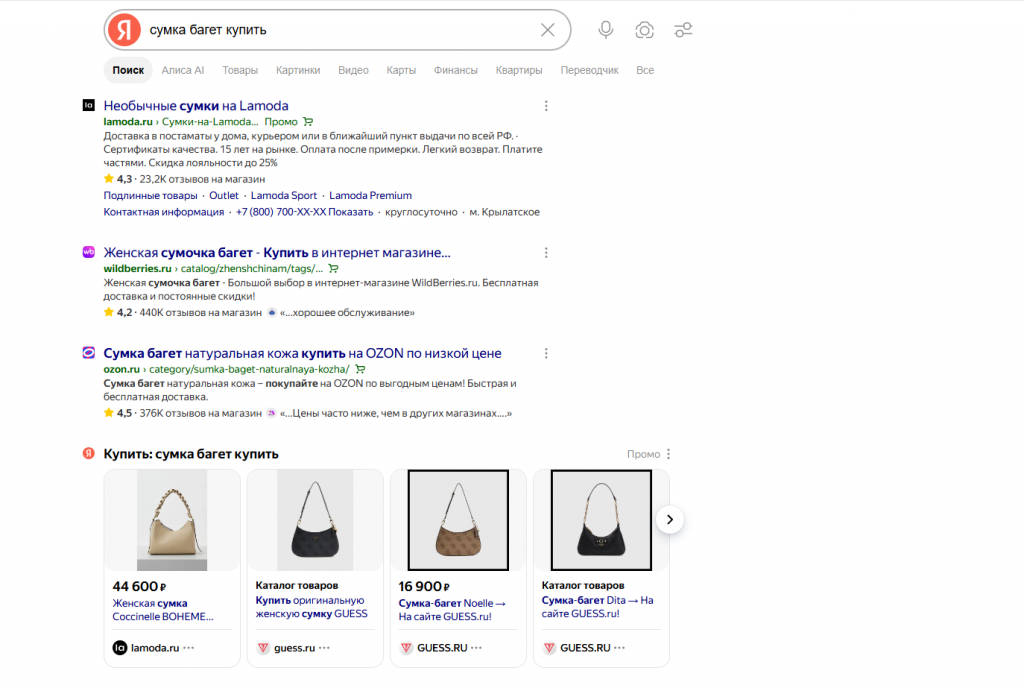The height and width of the screenshot is (688, 1024).
Task: Click wildberries.ru domain link
Action: [x=137, y=268]
